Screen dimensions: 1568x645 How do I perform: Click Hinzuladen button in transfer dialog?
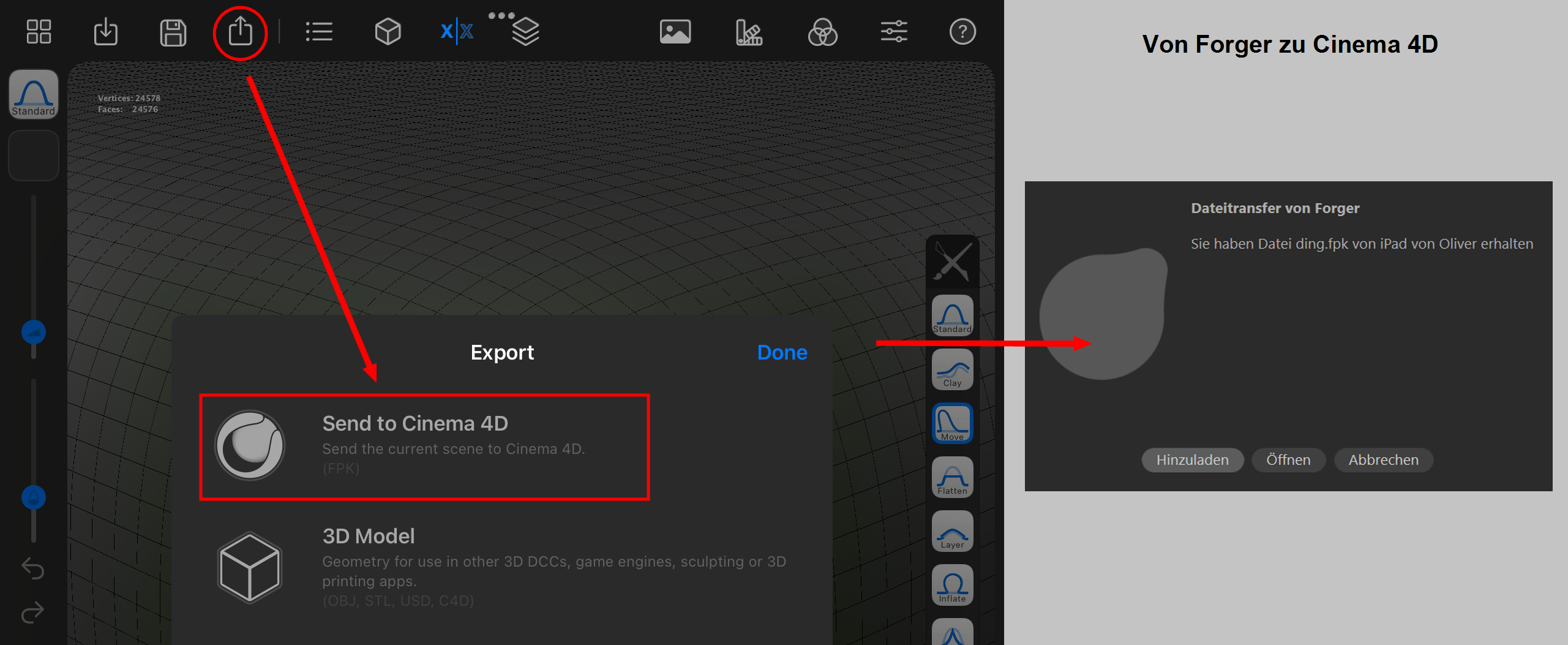point(1192,460)
